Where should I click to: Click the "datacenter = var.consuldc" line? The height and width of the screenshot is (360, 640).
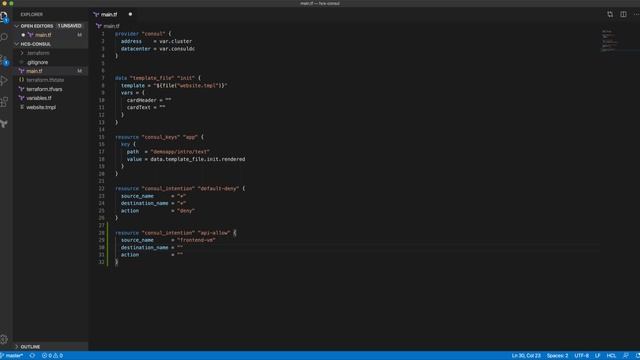pos(158,49)
